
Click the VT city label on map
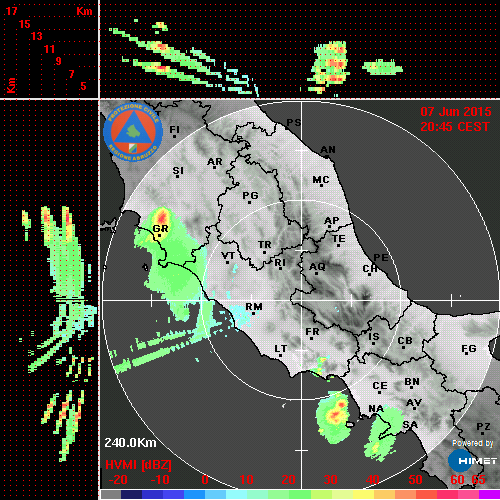click(228, 256)
